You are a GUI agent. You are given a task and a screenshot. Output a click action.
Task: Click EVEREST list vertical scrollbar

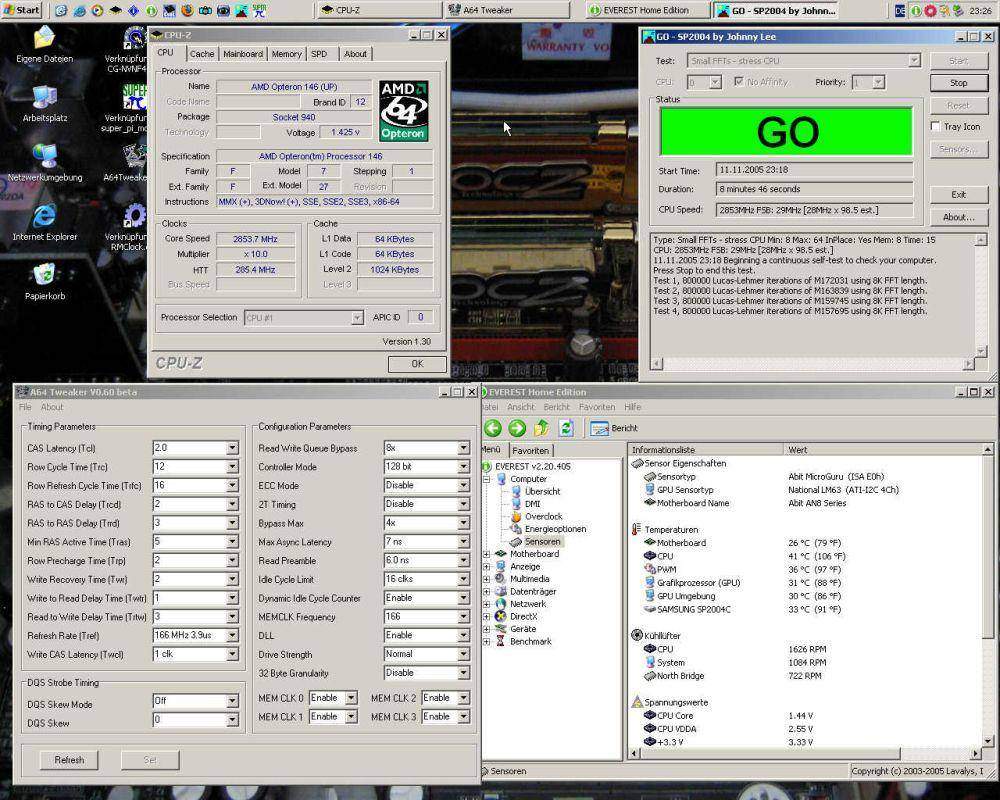pos(987,595)
